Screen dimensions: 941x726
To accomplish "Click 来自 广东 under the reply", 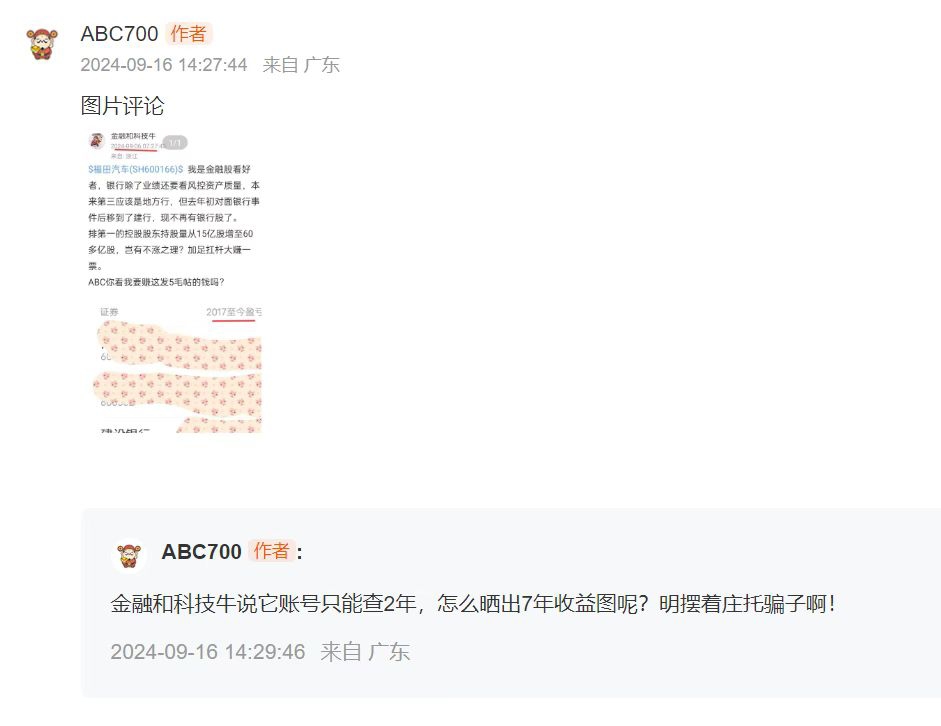I will (365, 652).
